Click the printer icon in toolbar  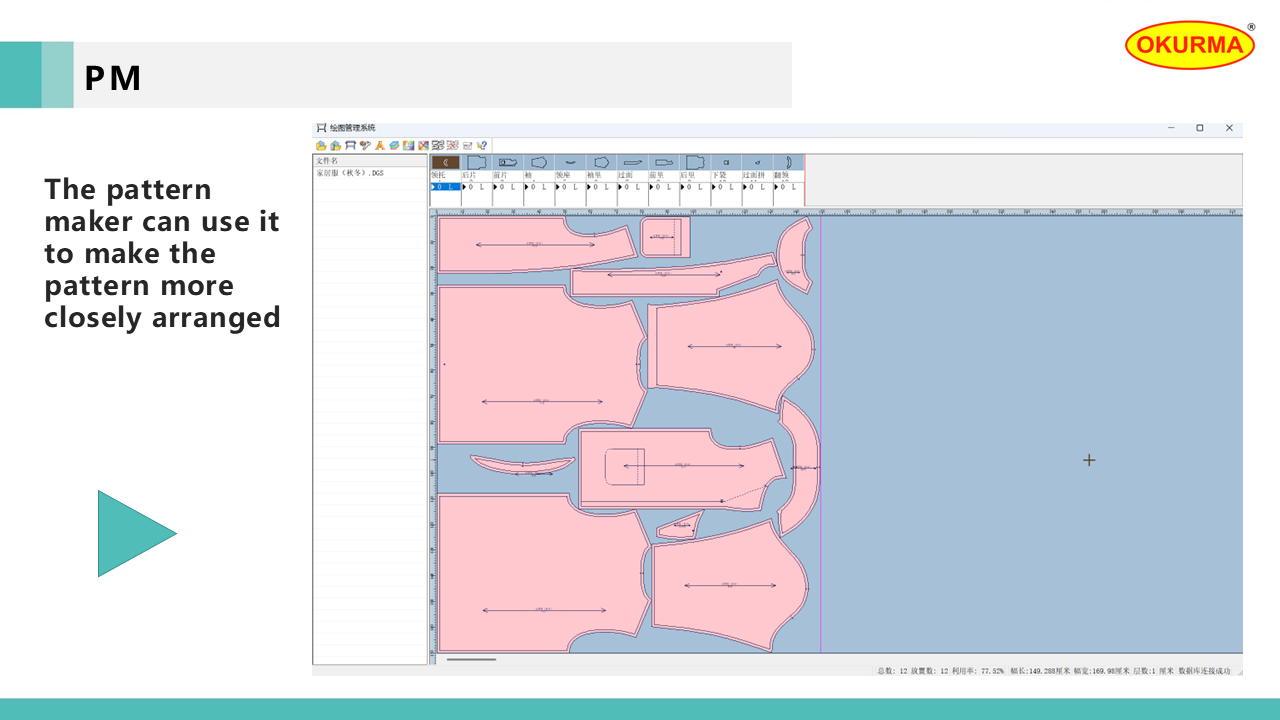(467, 145)
